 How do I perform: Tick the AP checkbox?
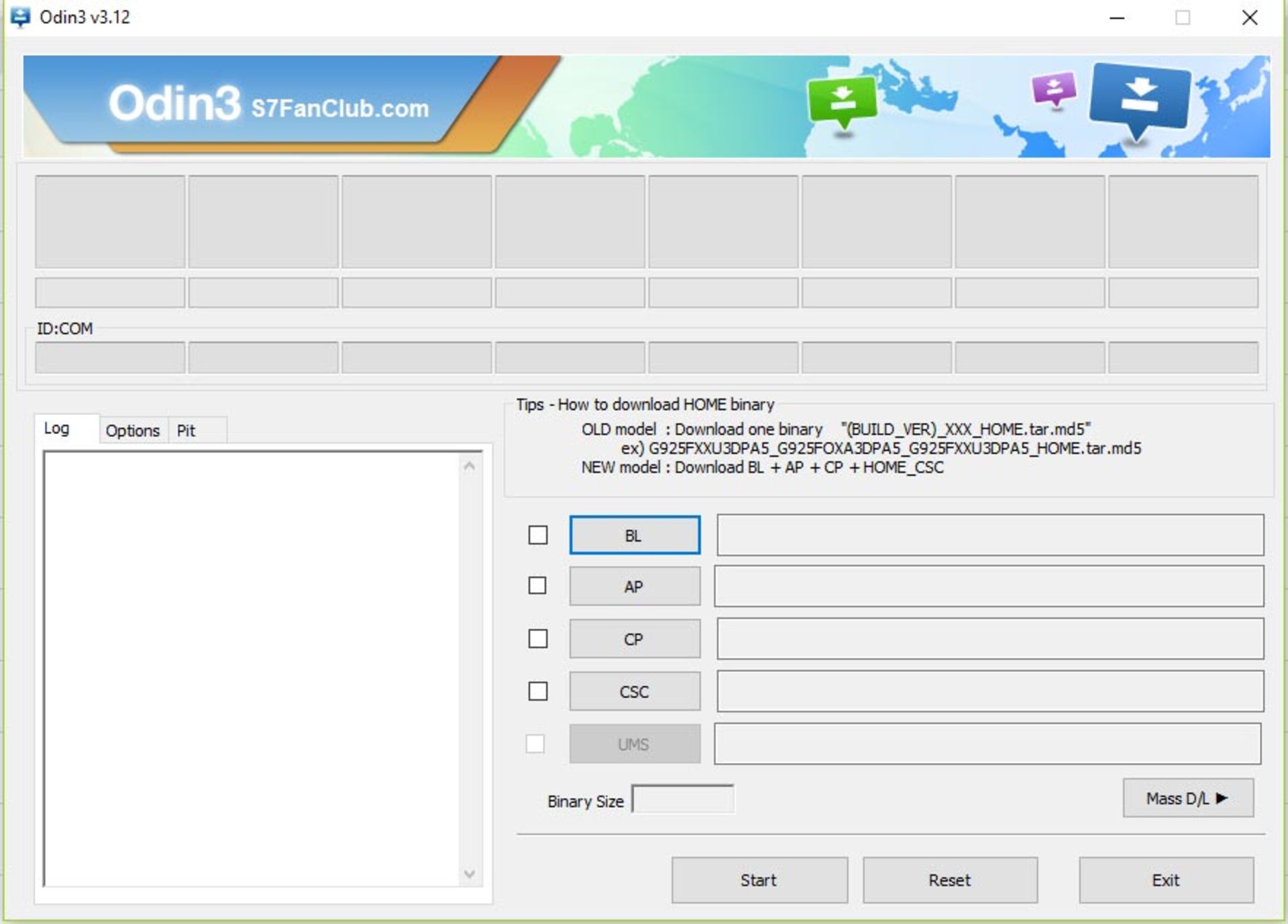click(537, 585)
